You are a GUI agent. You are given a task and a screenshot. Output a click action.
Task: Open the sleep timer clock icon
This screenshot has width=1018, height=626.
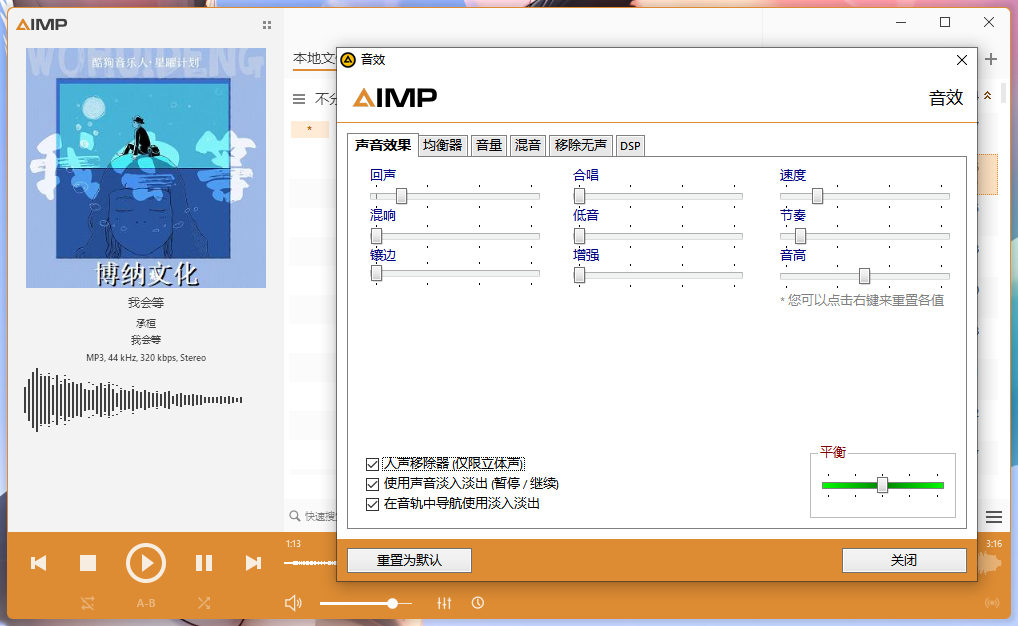[478, 603]
